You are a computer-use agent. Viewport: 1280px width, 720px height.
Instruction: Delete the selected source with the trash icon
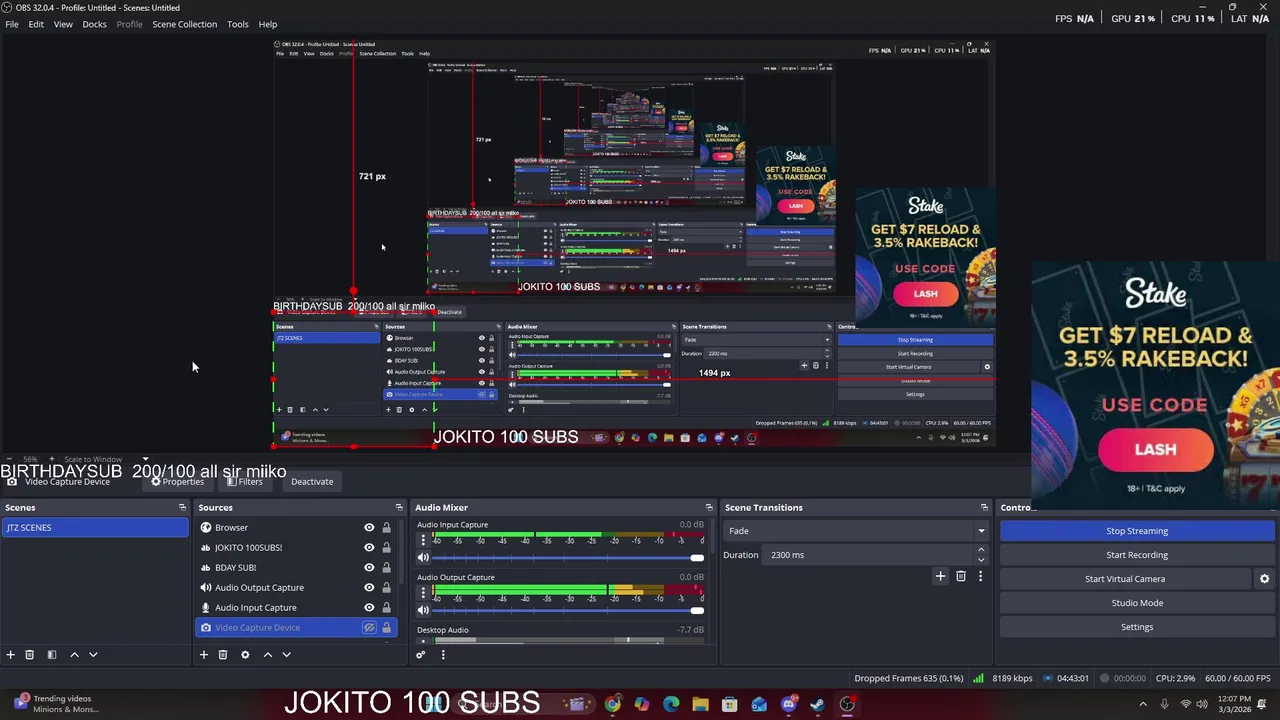click(223, 655)
